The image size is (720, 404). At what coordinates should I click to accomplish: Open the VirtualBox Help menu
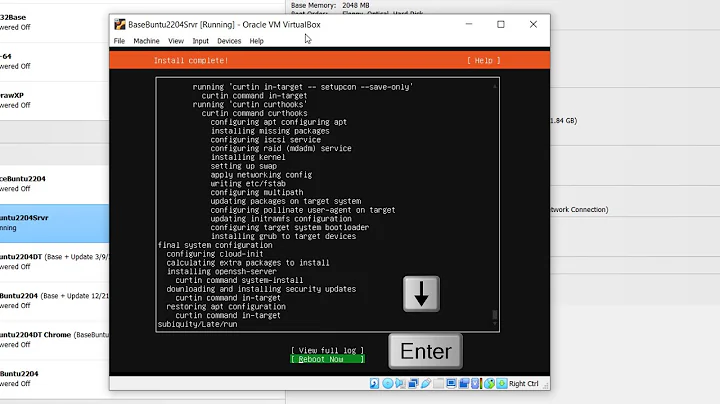pyautogui.click(x=257, y=41)
